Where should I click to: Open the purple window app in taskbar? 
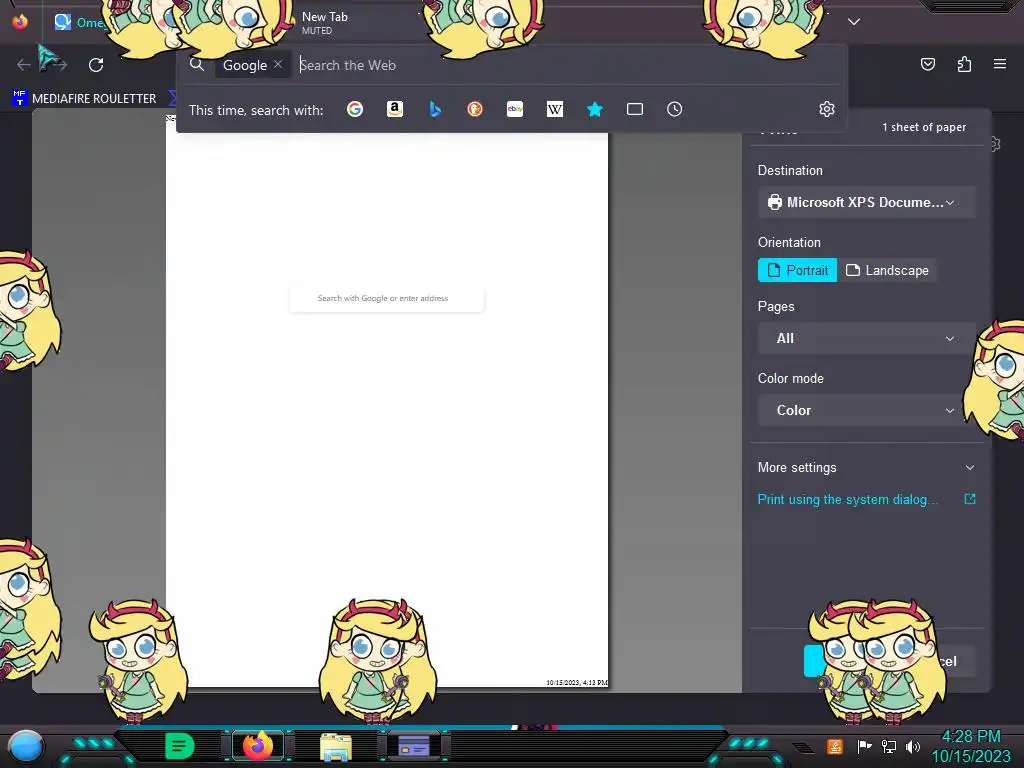click(x=413, y=746)
